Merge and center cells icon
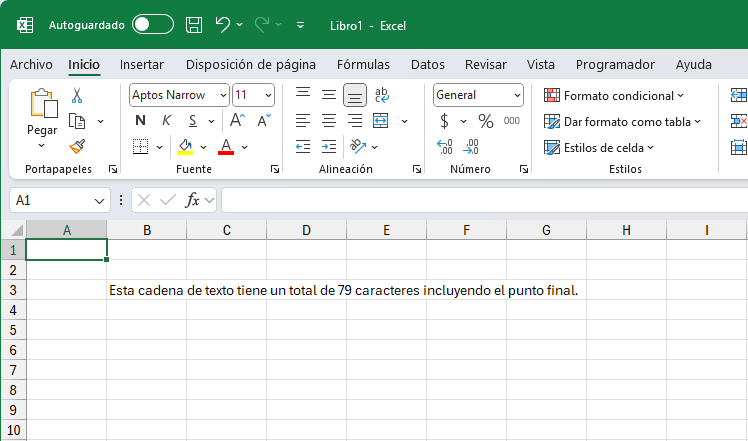The image size is (748, 441). point(381,121)
